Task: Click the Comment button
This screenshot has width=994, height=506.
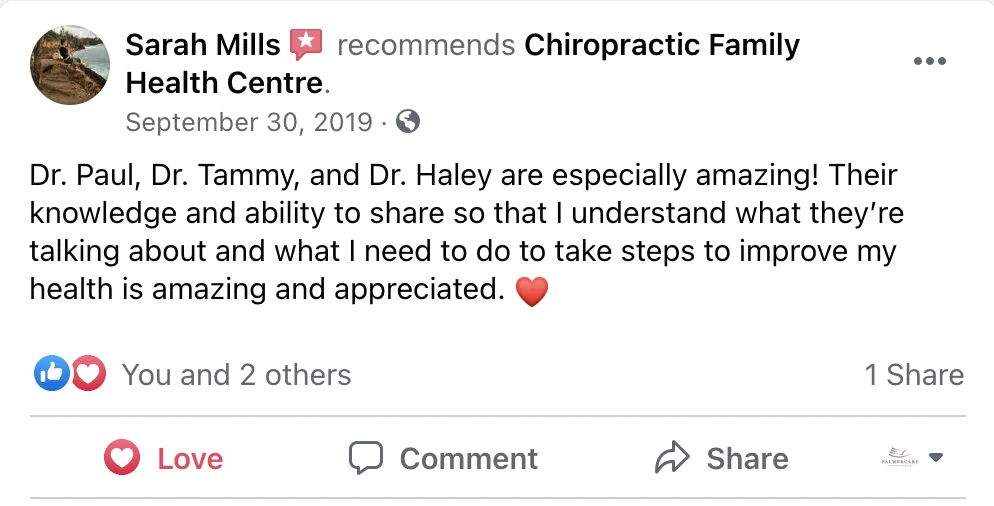Action: click(x=443, y=458)
